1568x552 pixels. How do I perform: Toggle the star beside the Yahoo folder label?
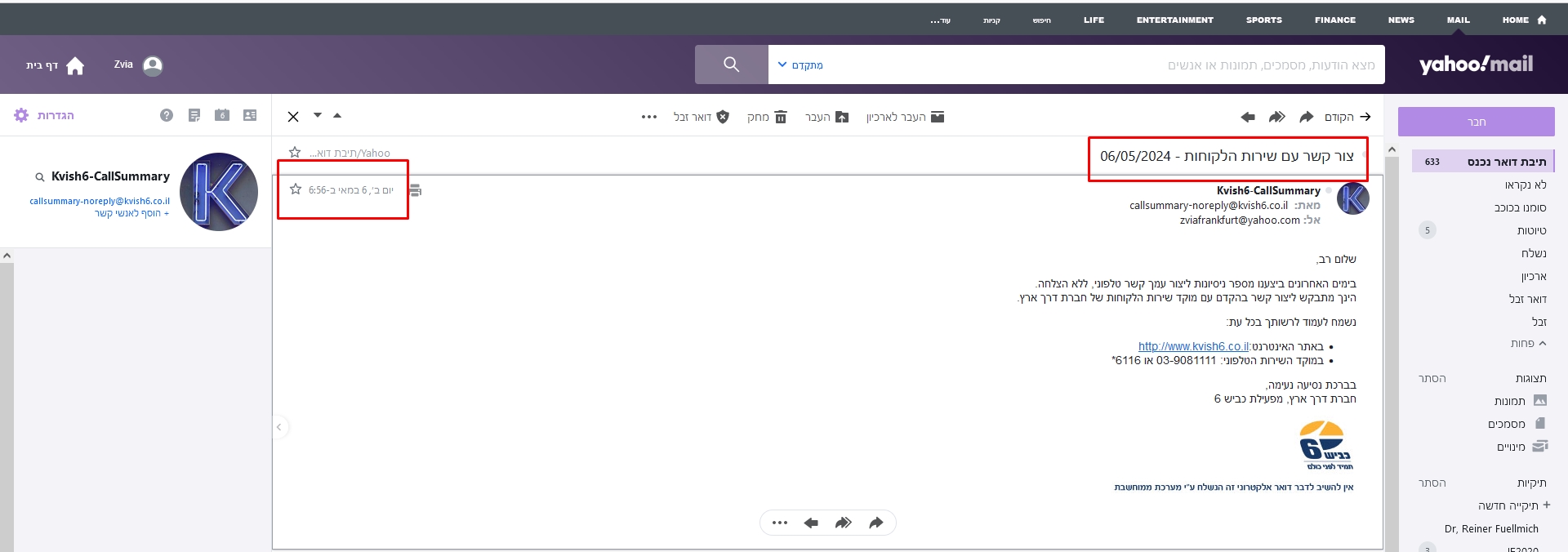(295, 153)
